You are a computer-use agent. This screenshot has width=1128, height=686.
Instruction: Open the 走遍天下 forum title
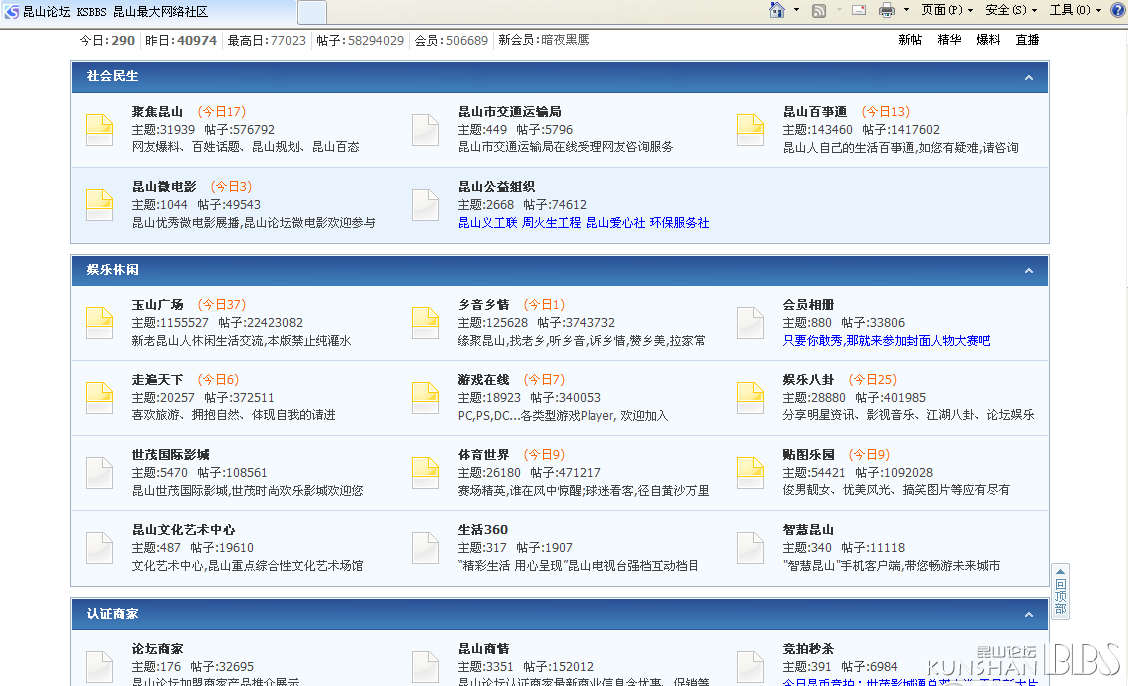(x=157, y=380)
